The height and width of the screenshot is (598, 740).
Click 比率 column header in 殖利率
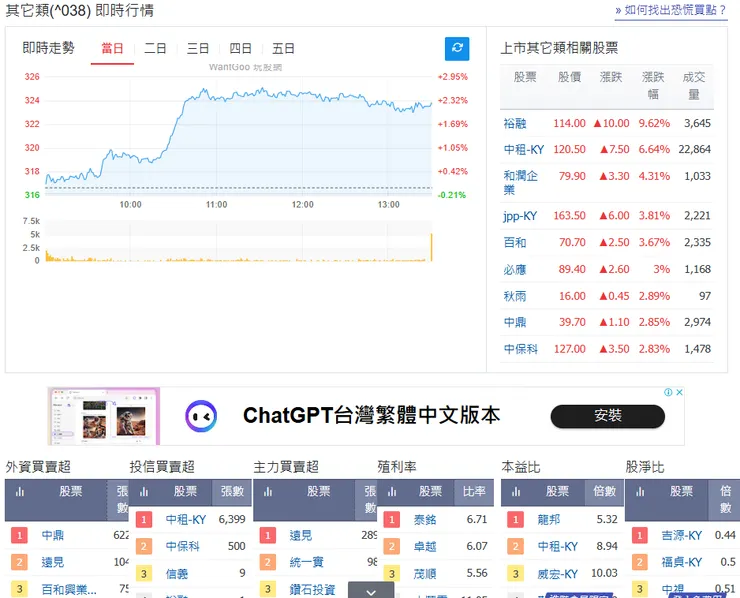474,492
